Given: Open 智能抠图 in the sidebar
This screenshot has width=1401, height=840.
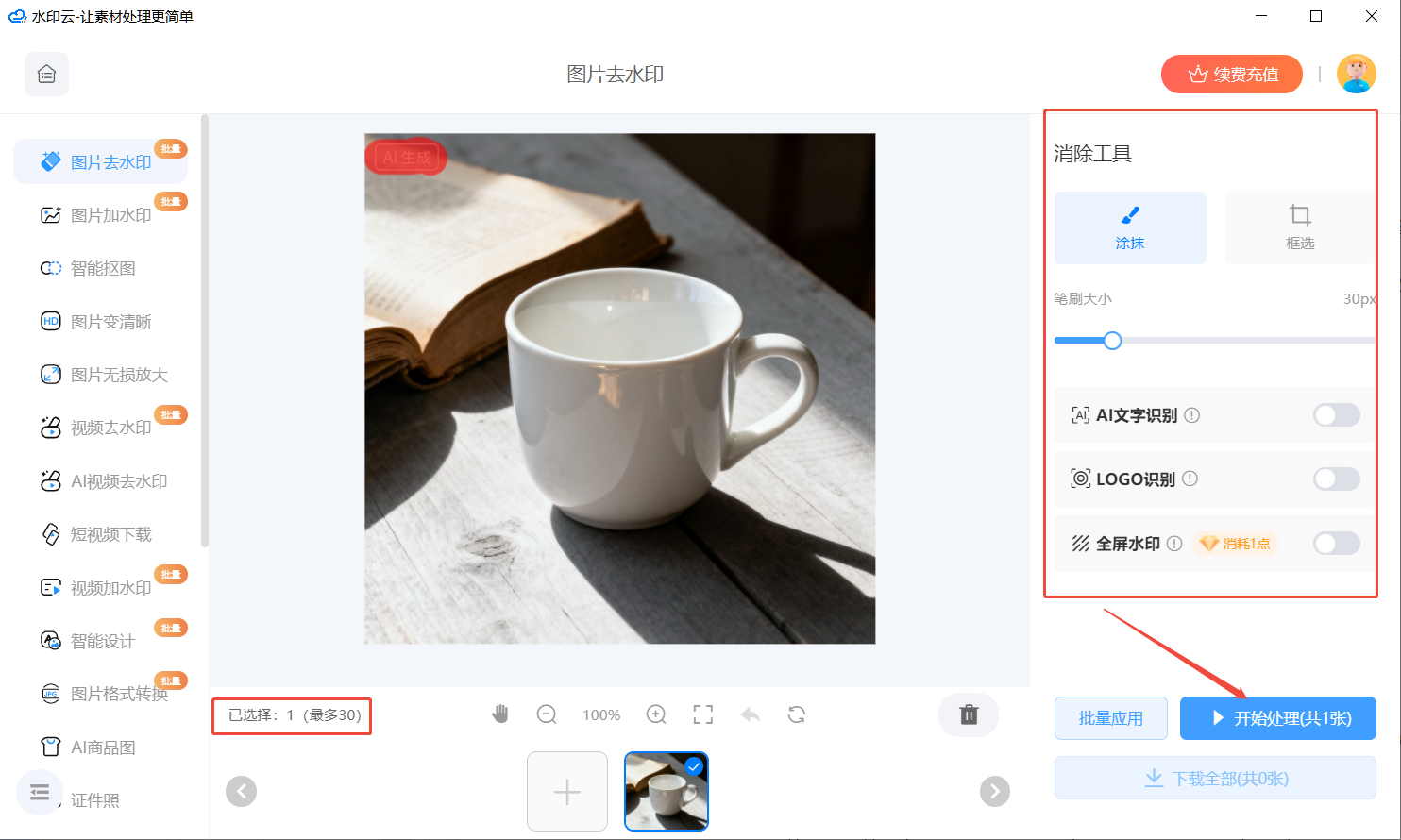Looking at the screenshot, I should click(x=103, y=269).
